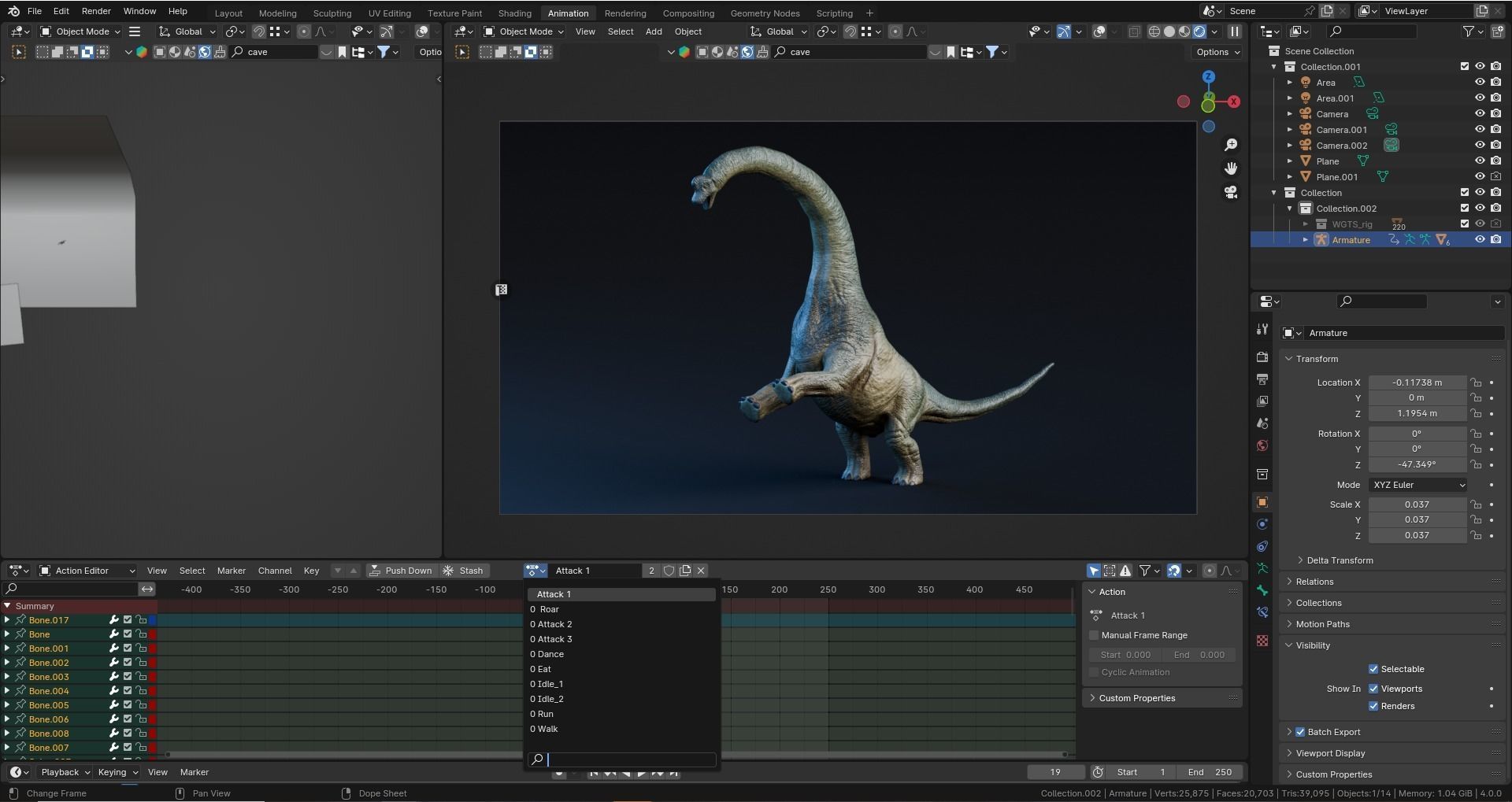This screenshot has height=802, width=1512.
Task: Hide the Camera object with its eye icon
Action: [1480, 113]
